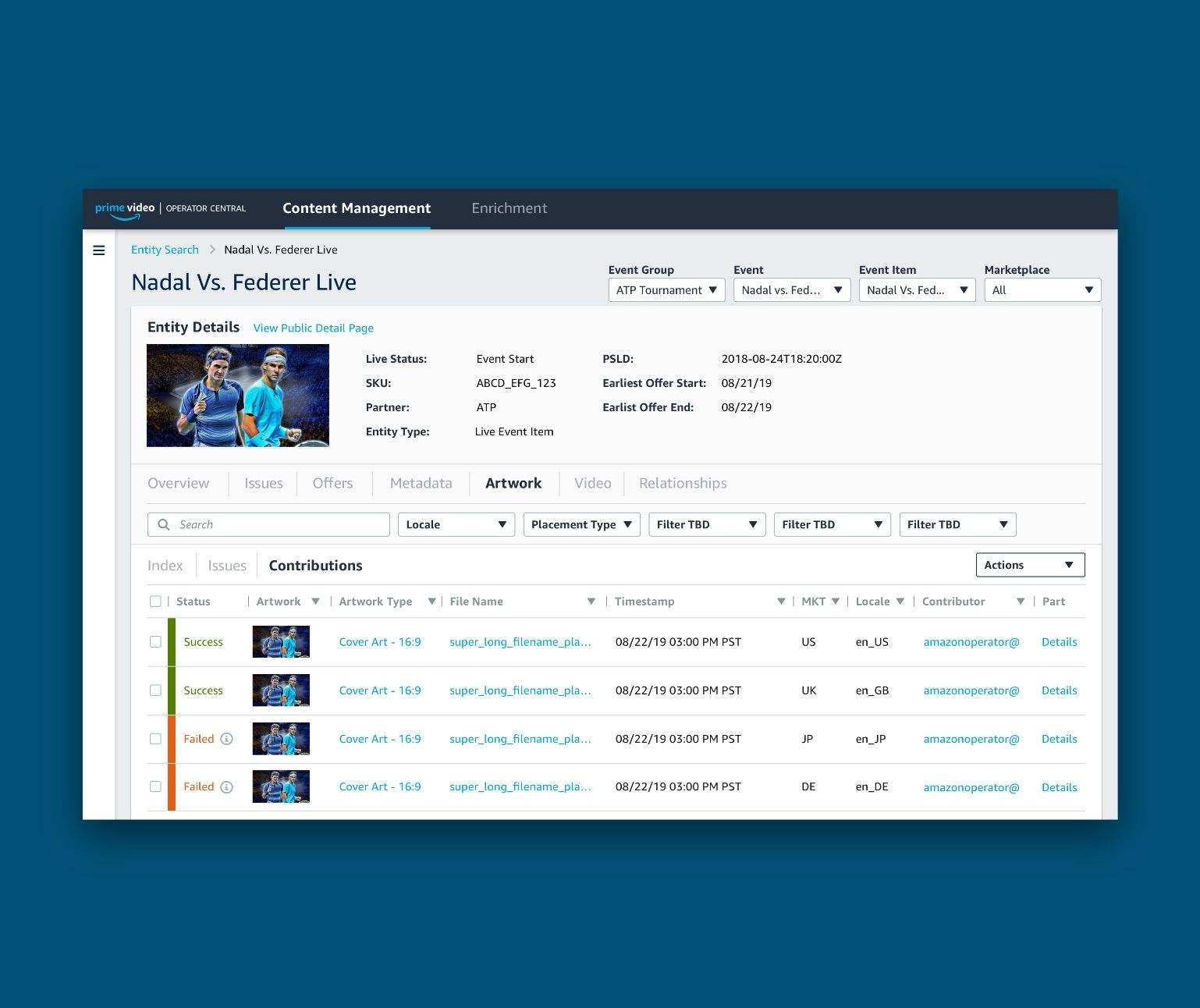Image resolution: width=1200 pixels, height=1008 pixels.
Task: Open the Relationships tab
Action: tap(683, 483)
